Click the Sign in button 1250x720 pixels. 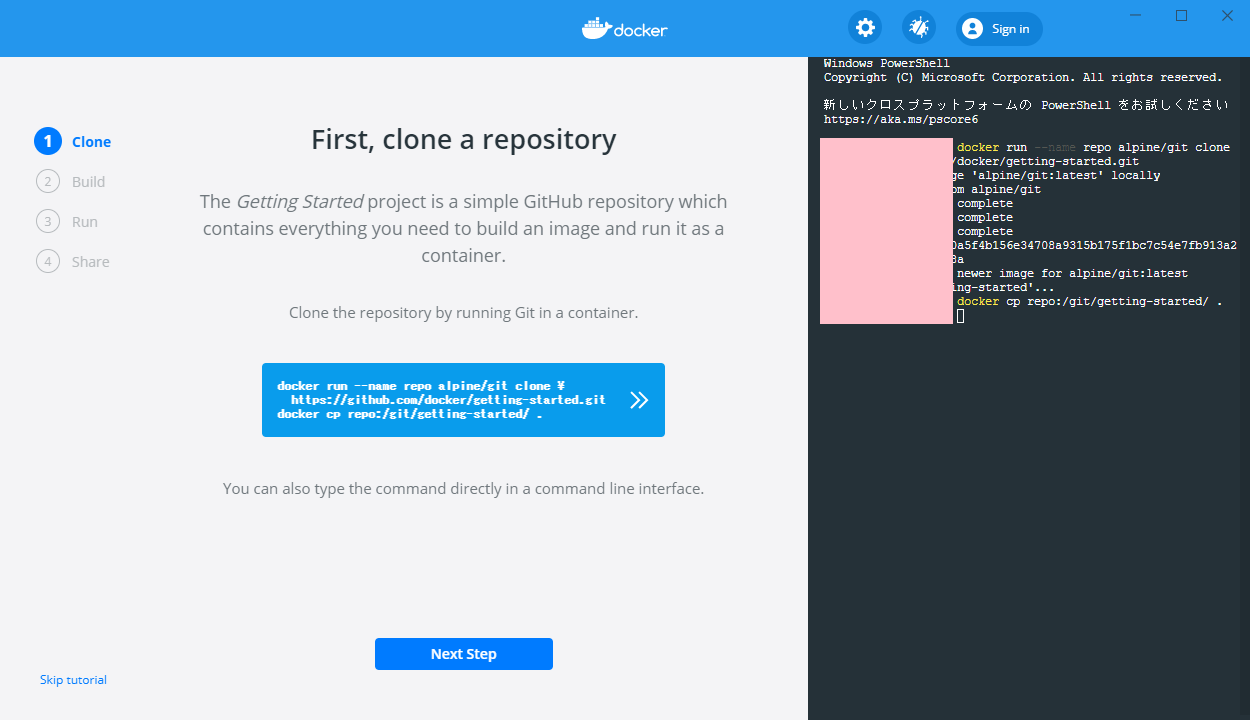pos(999,29)
